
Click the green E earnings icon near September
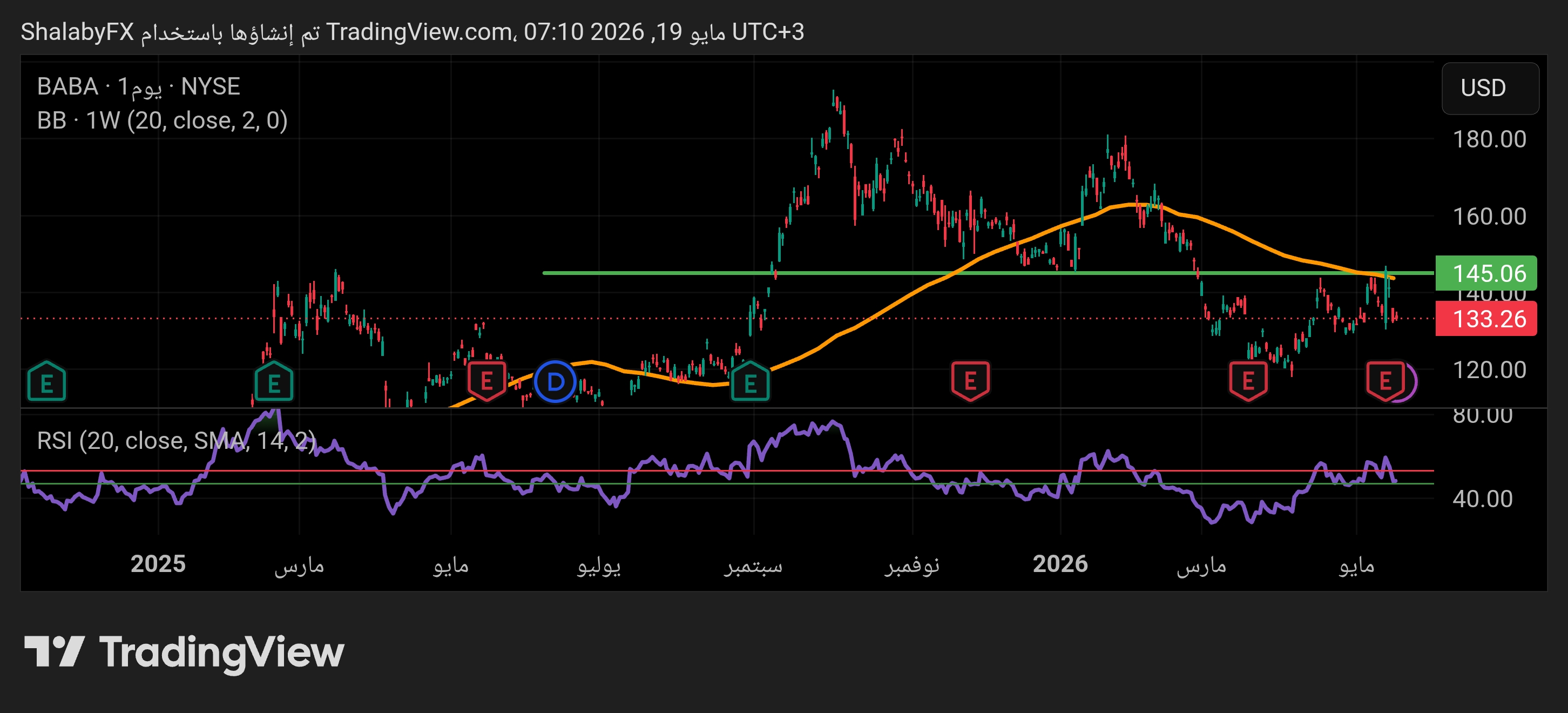(x=750, y=382)
